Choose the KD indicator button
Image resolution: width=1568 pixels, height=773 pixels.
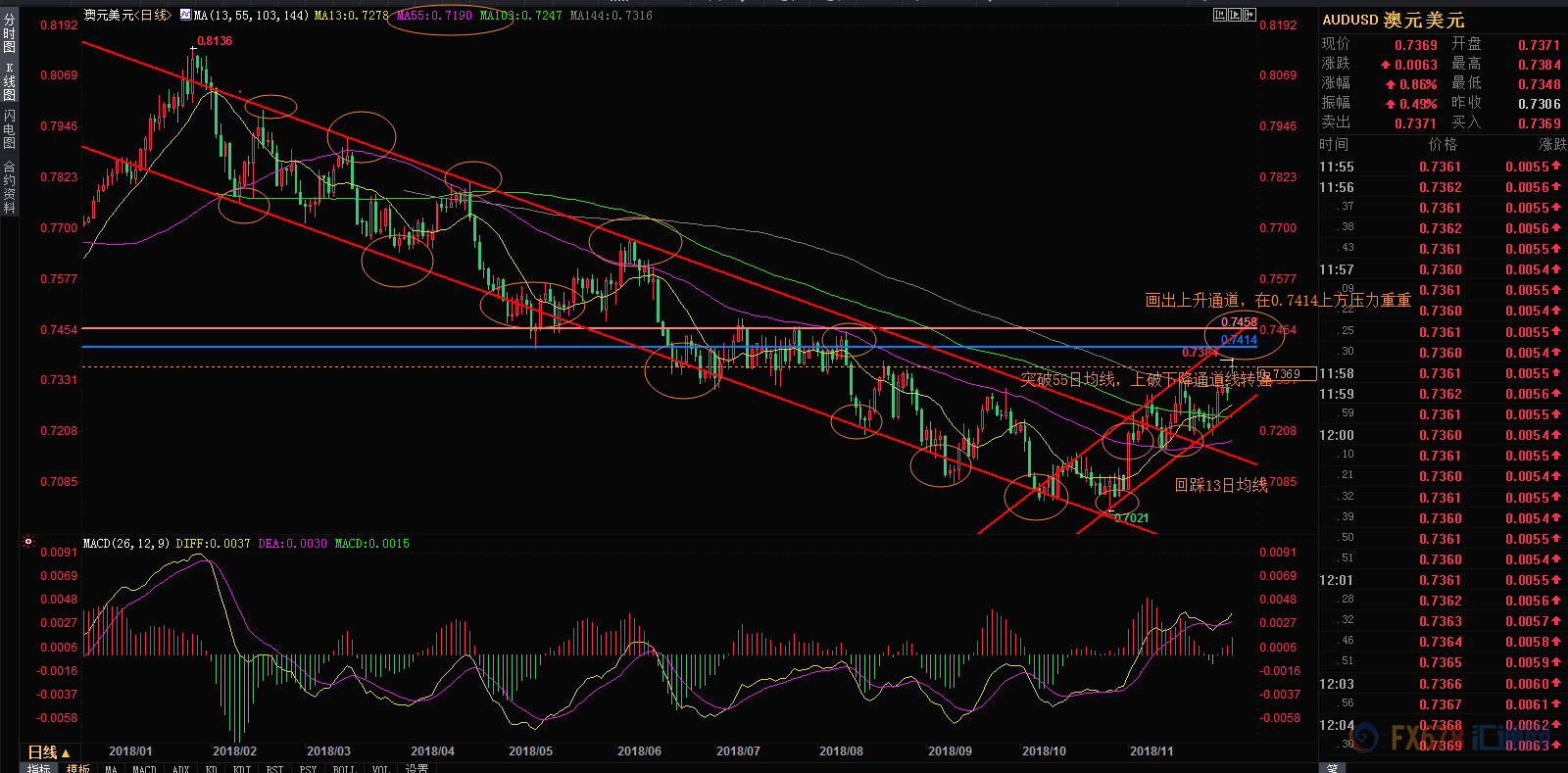tap(211, 768)
